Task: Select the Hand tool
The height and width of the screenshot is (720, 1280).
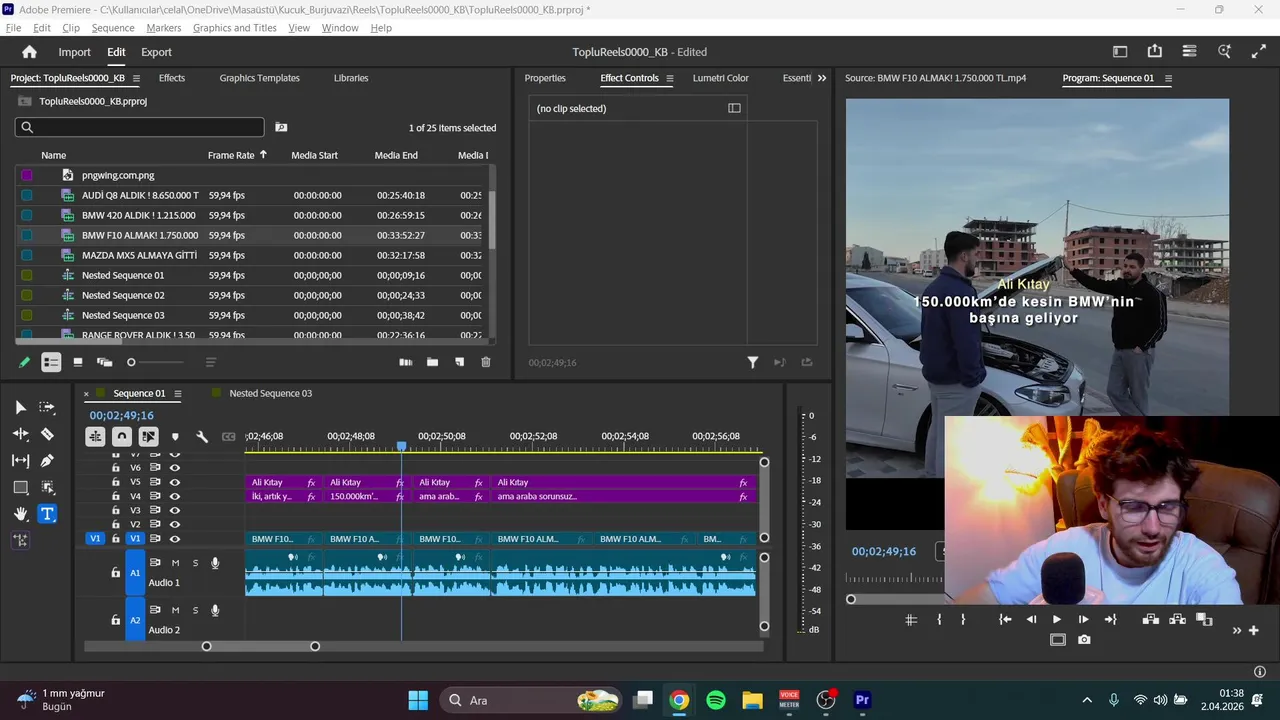Action: (20, 514)
